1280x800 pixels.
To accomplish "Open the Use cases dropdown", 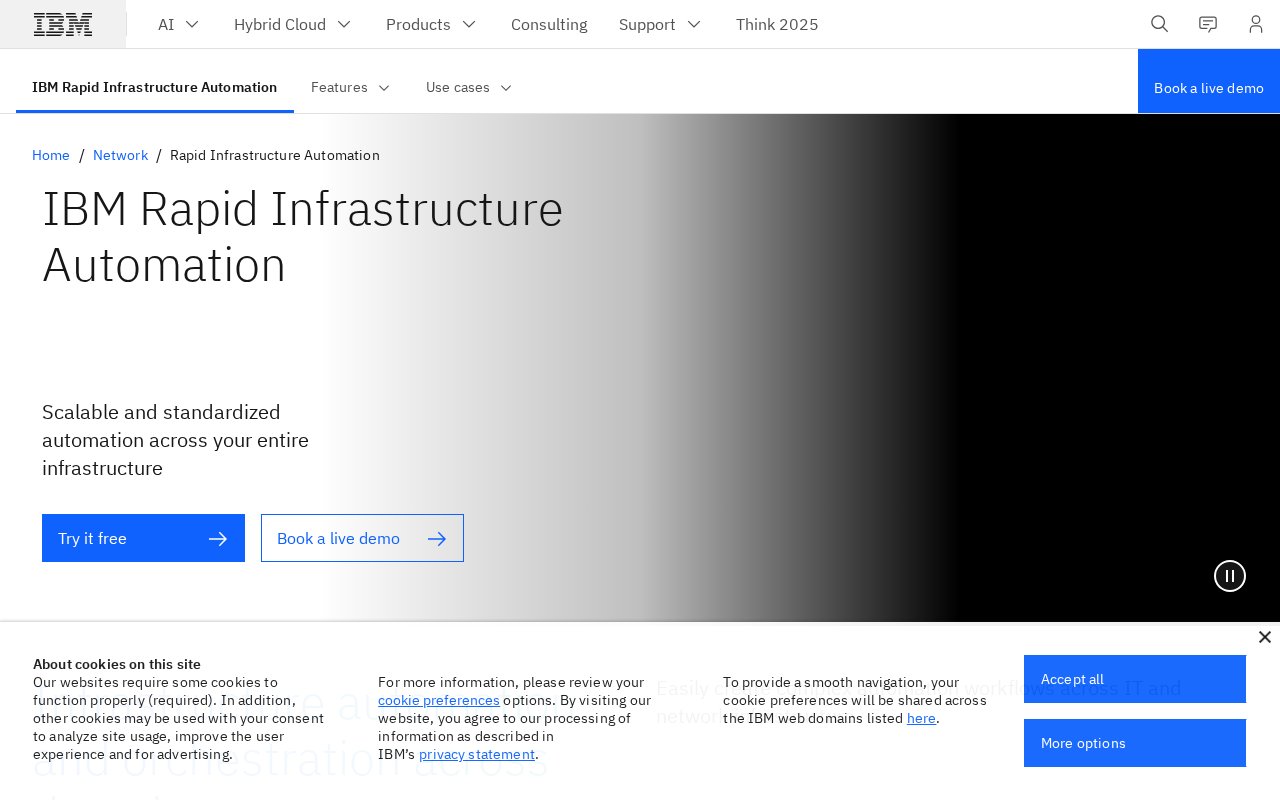I will [x=469, y=87].
